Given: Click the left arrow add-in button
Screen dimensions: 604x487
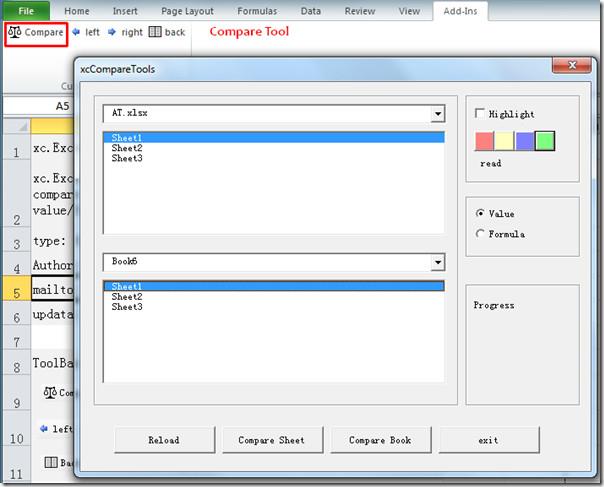Looking at the screenshot, I should [86, 32].
